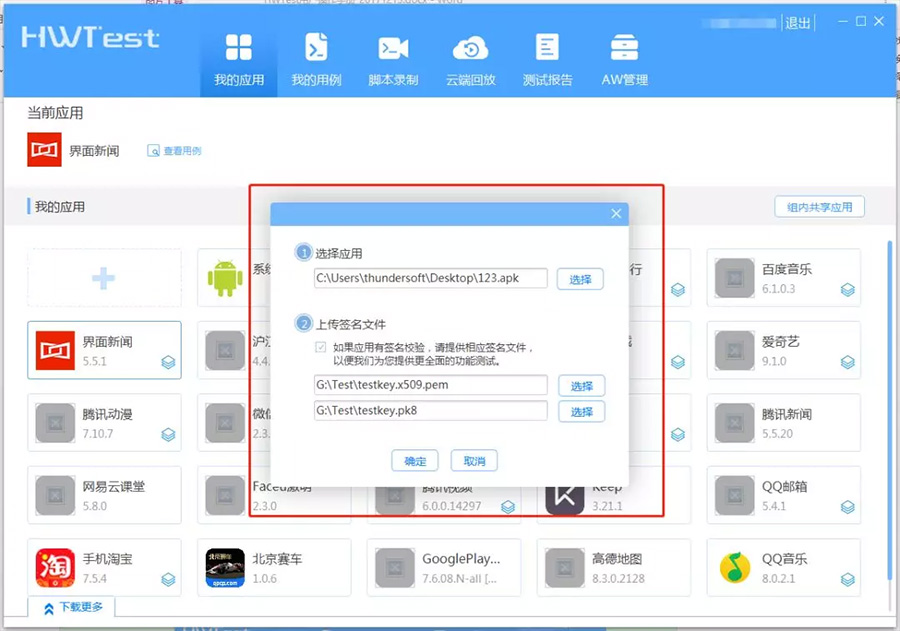Switch to the 我的应用 tab
Screen dimensions: 900x631
(239, 60)
